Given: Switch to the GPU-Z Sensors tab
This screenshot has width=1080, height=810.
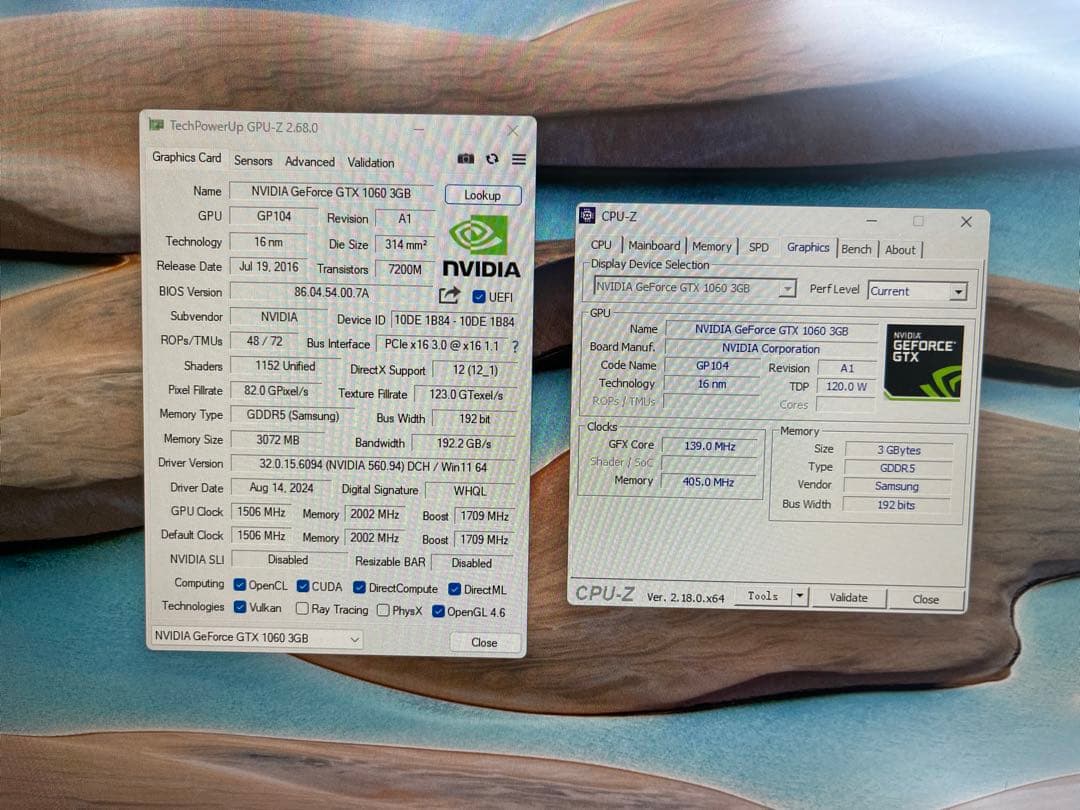Looking at the screenshot, I should click(x=253, y=160).
